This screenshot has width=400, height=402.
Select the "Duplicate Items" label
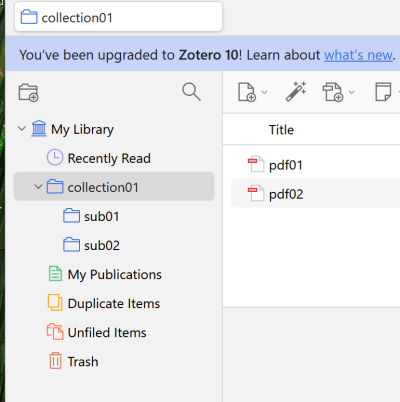(114, 304)
